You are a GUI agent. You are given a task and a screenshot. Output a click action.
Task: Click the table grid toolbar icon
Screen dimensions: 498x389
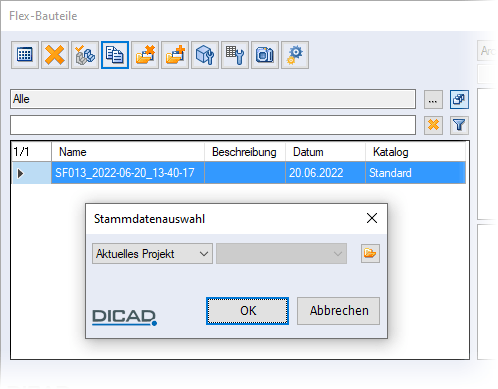coord(25,55)
